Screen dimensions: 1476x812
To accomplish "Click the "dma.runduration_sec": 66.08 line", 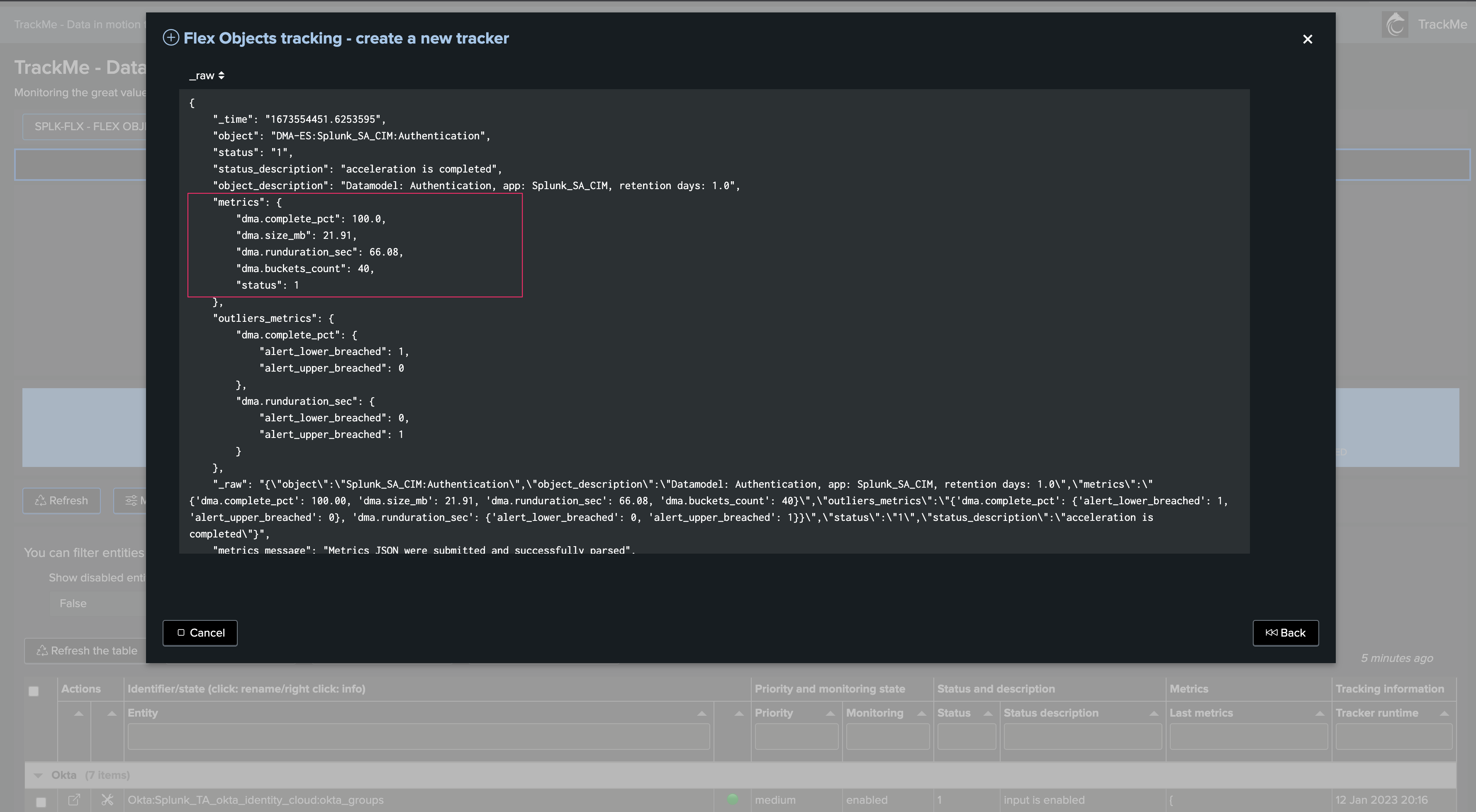I will (320, 252).
